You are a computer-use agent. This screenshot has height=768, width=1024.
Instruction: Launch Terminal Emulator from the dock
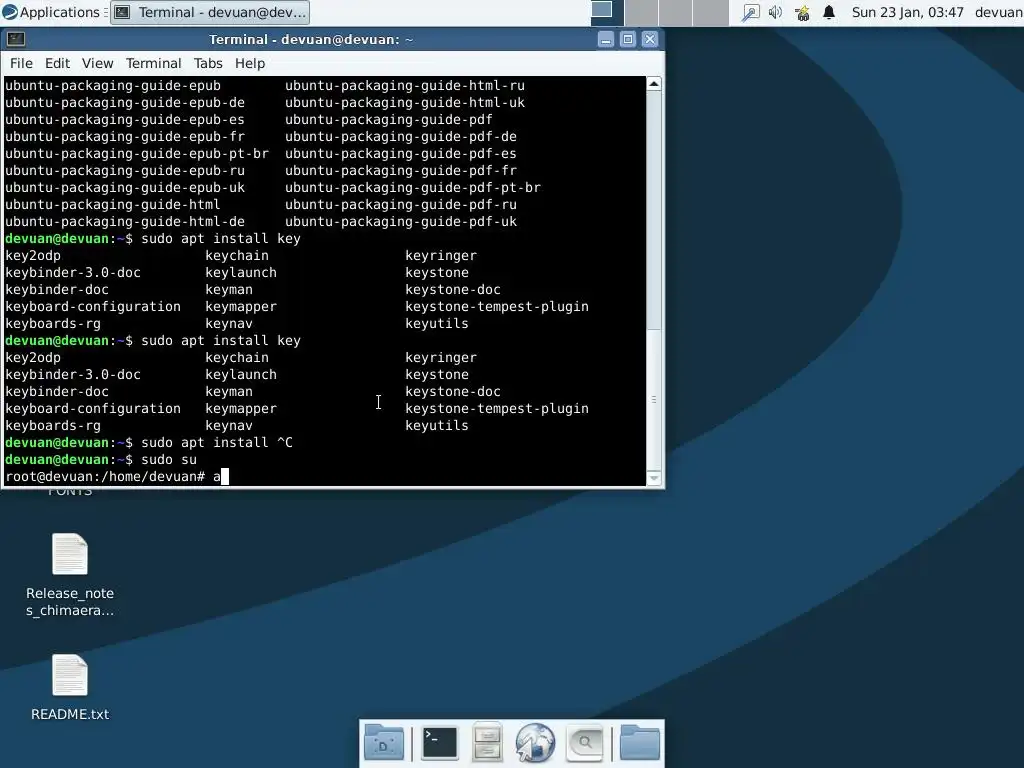(440, 743)
